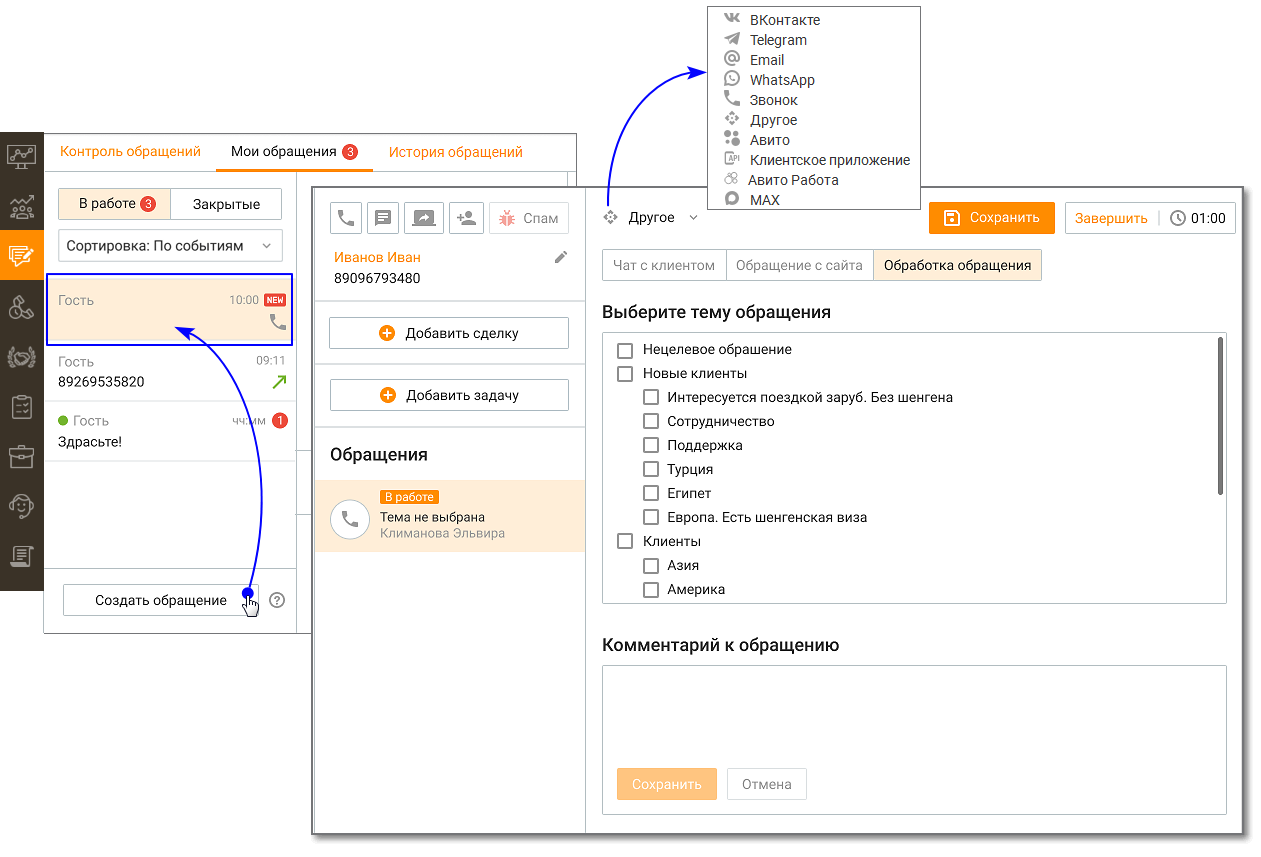Screen dimensions: 1261x857
Task: Open the people growth statistics sidebar icon
Action: click(21, 207)
